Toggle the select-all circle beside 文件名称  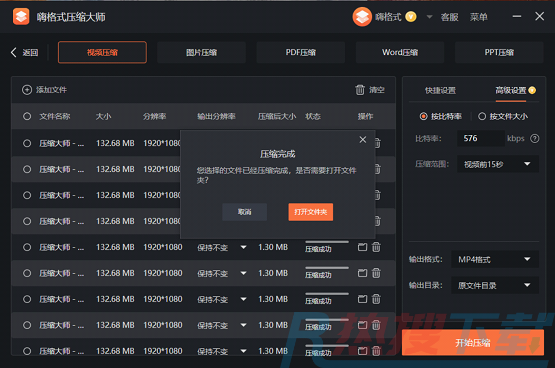[27, 116]
